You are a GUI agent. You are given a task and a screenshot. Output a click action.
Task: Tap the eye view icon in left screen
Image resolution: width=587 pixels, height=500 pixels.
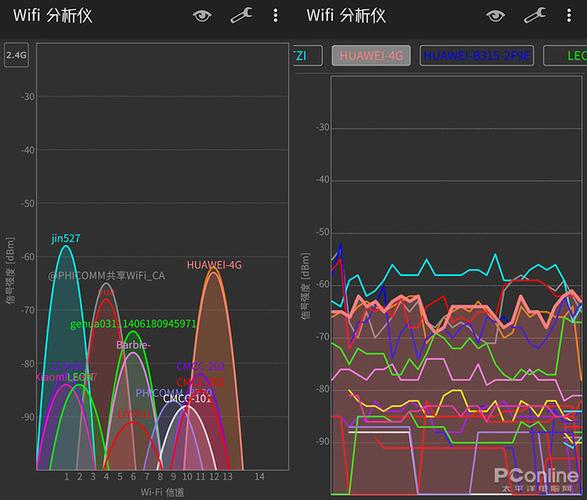202,16
